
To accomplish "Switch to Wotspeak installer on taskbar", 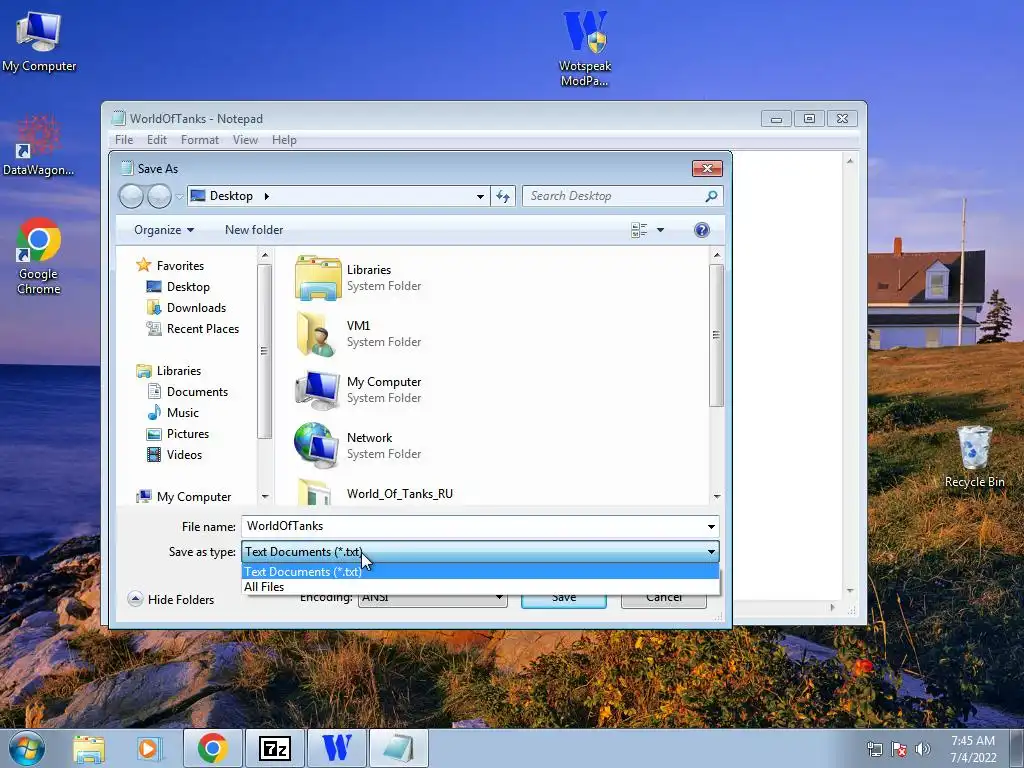I will [x=336, y=748].
